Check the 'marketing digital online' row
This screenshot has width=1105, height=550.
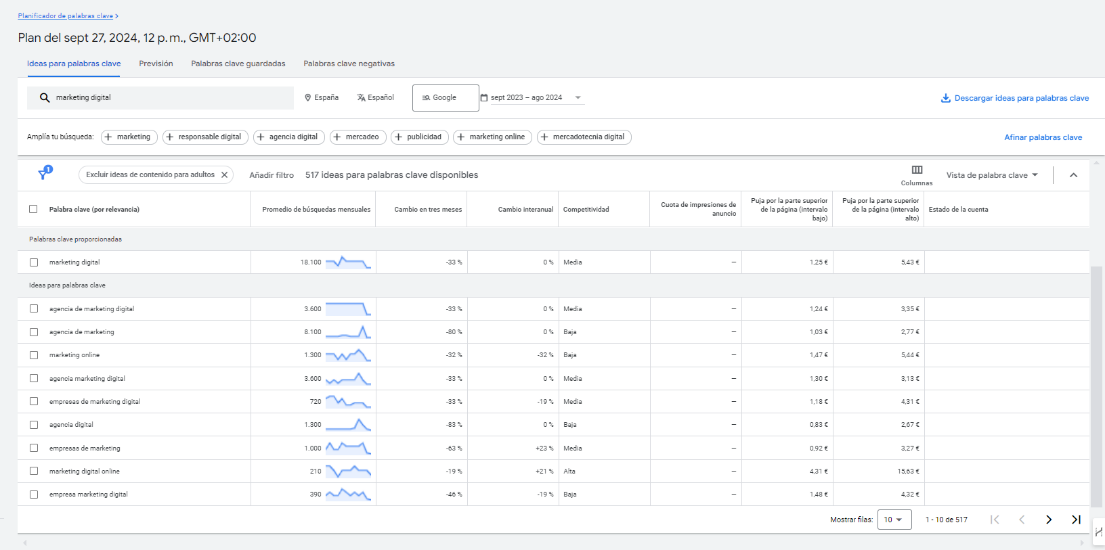coord(33,471)
